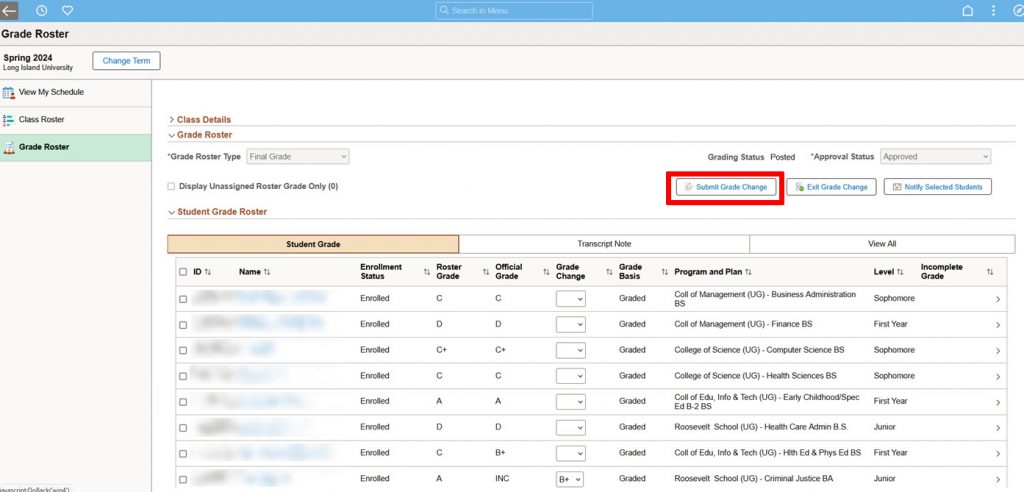Open the three-dot actions menu

tap(993, 10)
